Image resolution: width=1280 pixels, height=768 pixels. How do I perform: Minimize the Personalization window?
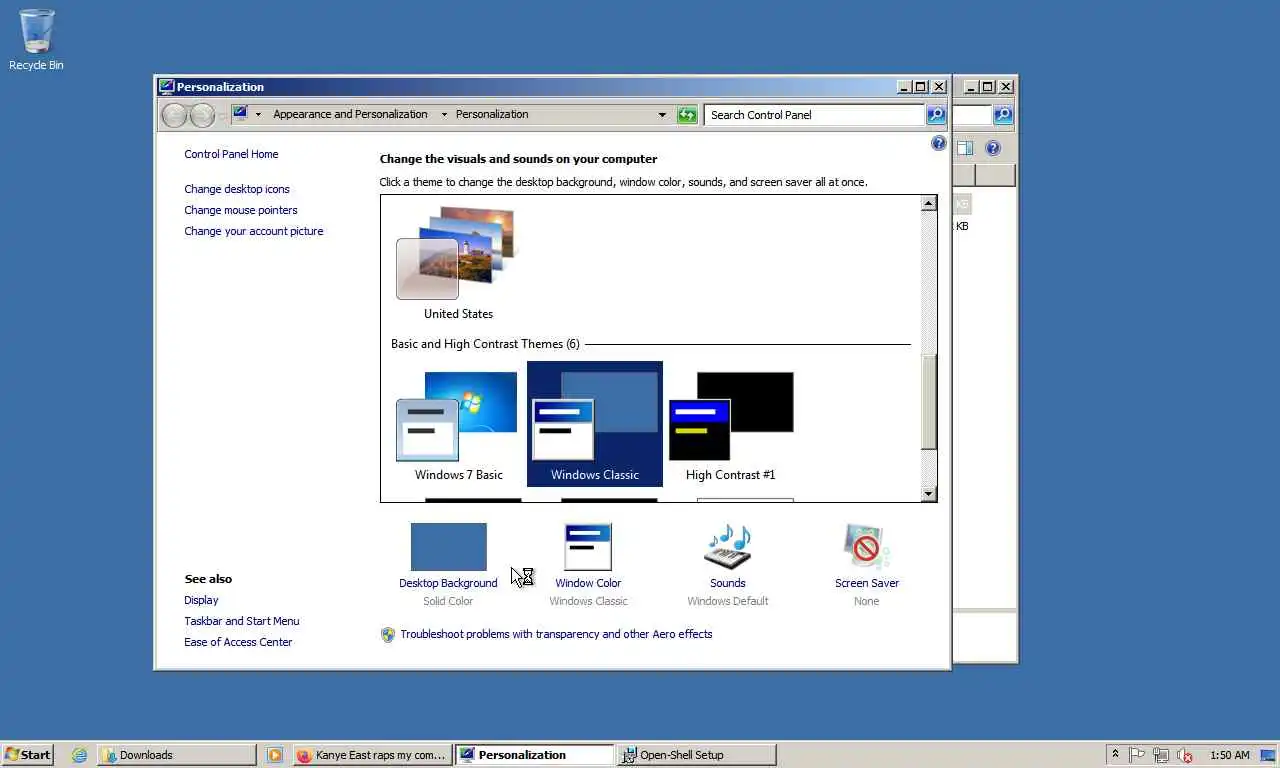[x=904, y=87]
